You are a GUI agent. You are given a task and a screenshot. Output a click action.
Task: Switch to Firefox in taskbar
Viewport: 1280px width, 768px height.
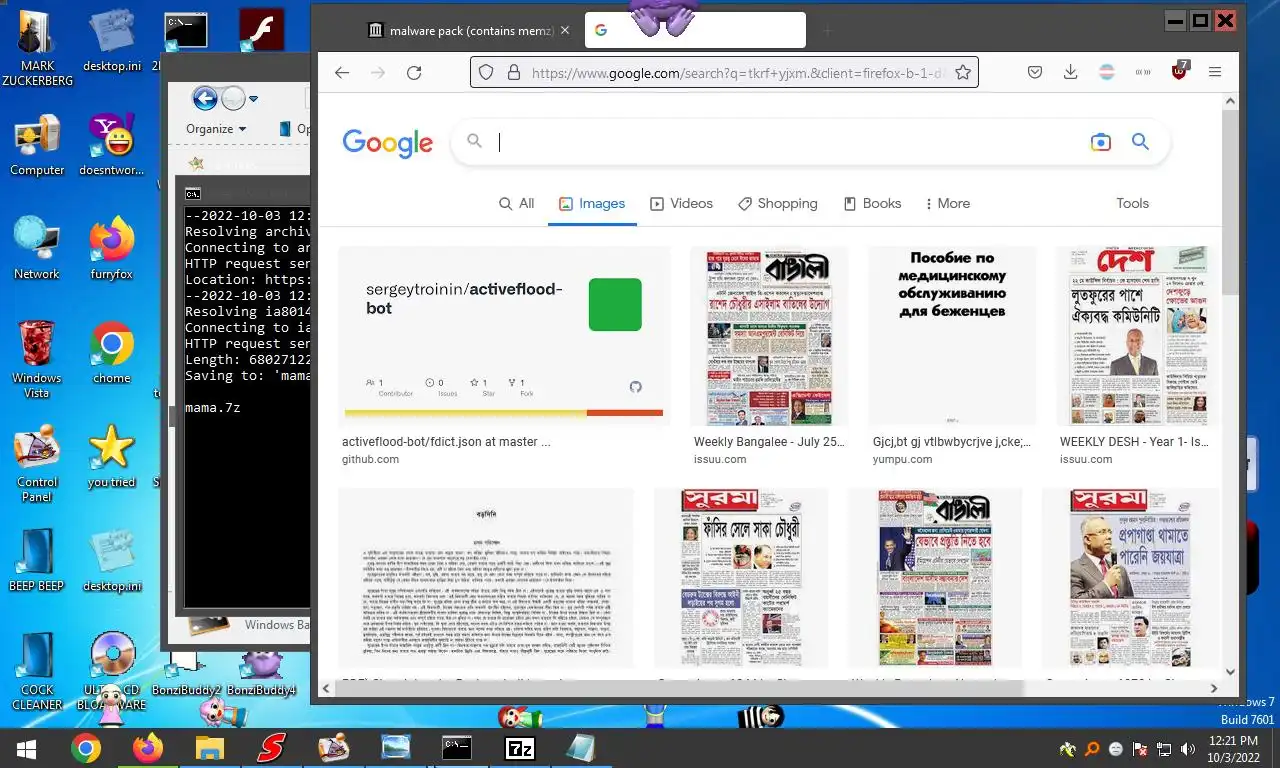click(147, 748)
